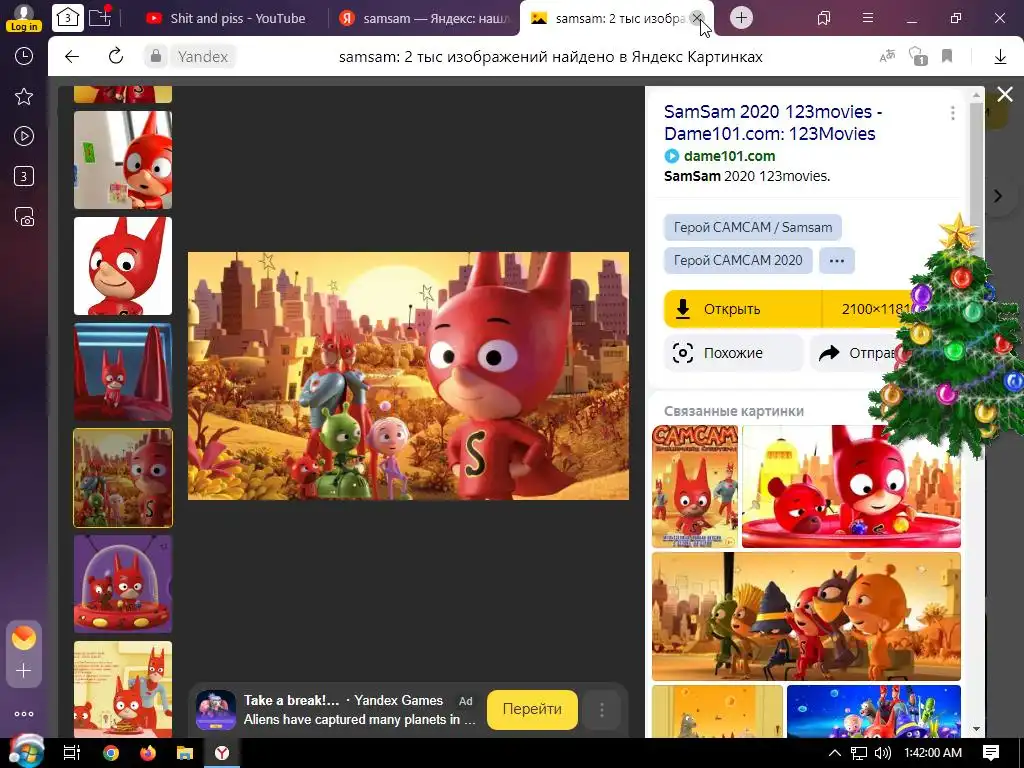Launch Chrome from the taskbar
1024x768 pixels.
point(111,753)
